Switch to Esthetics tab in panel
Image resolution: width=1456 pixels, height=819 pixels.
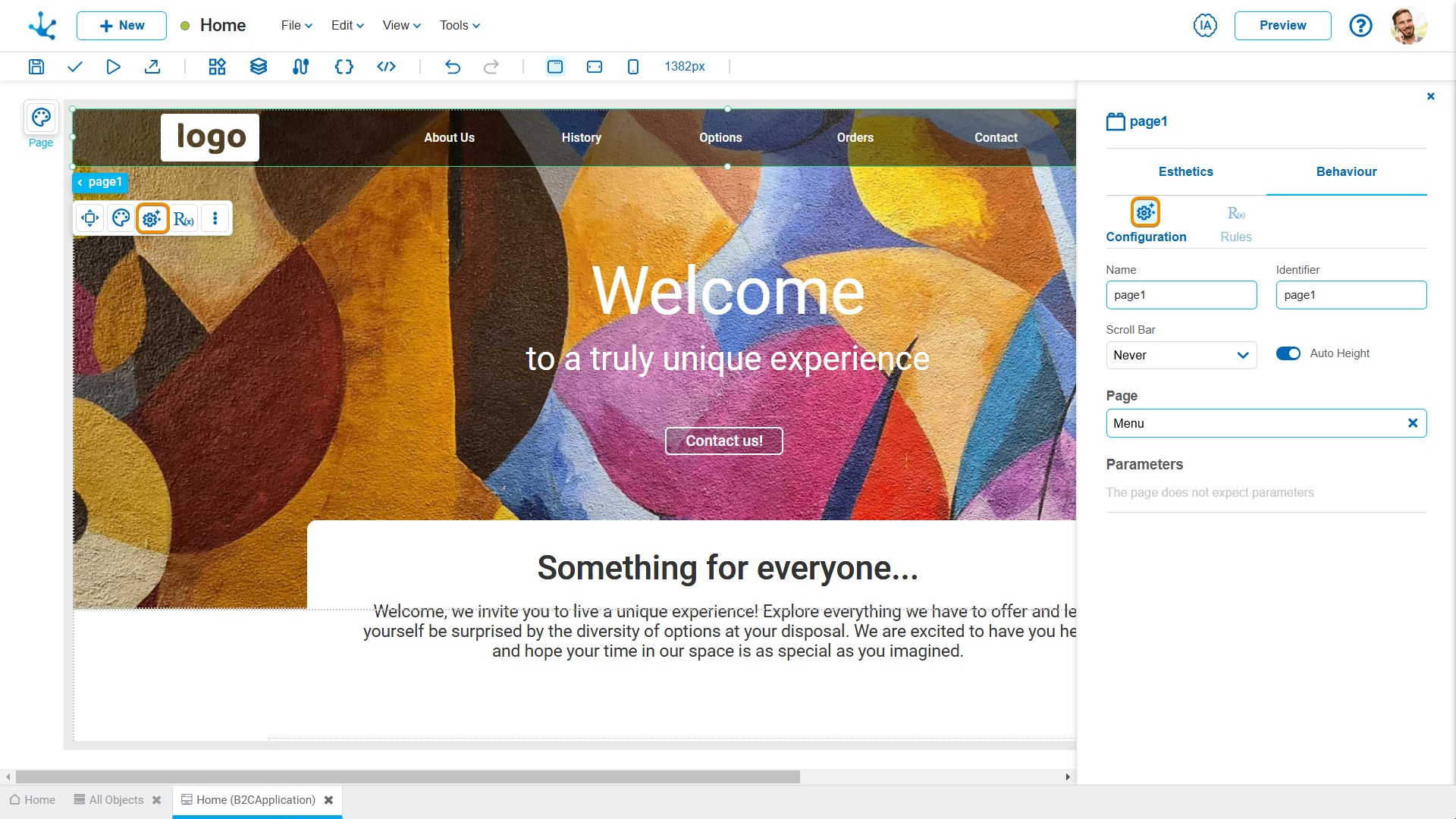tap(1185, 172)
